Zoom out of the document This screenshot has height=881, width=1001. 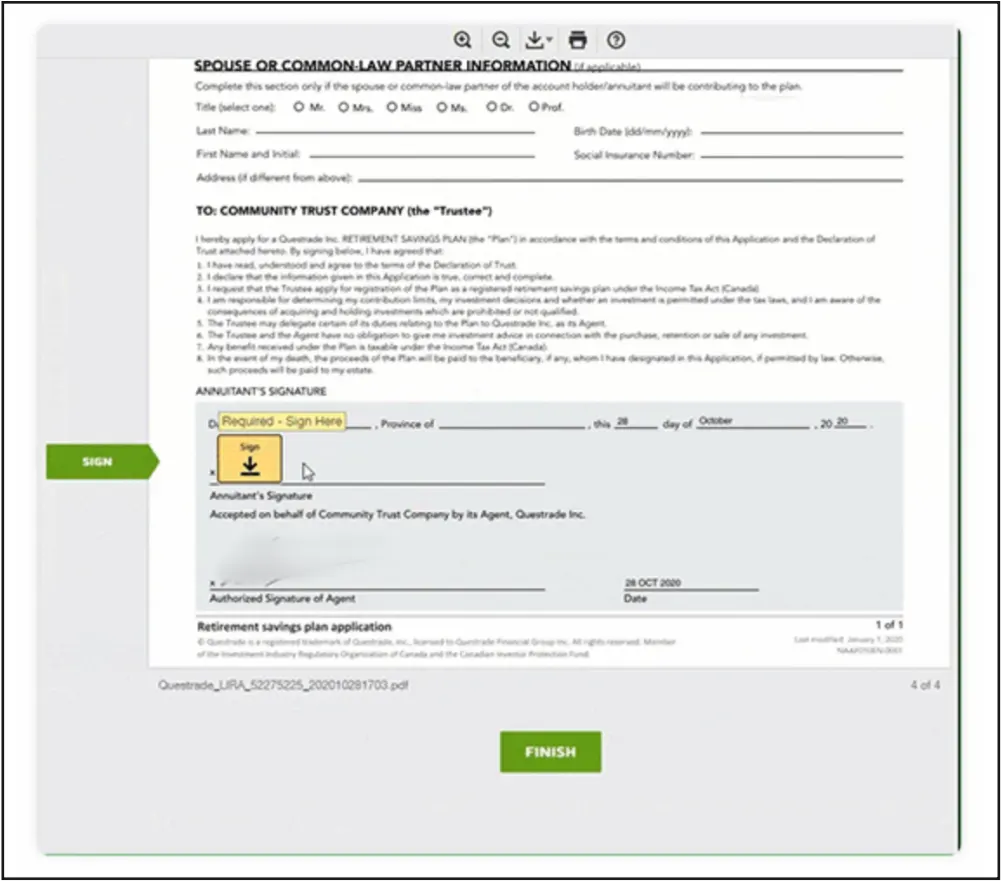(x=501, y=40)
